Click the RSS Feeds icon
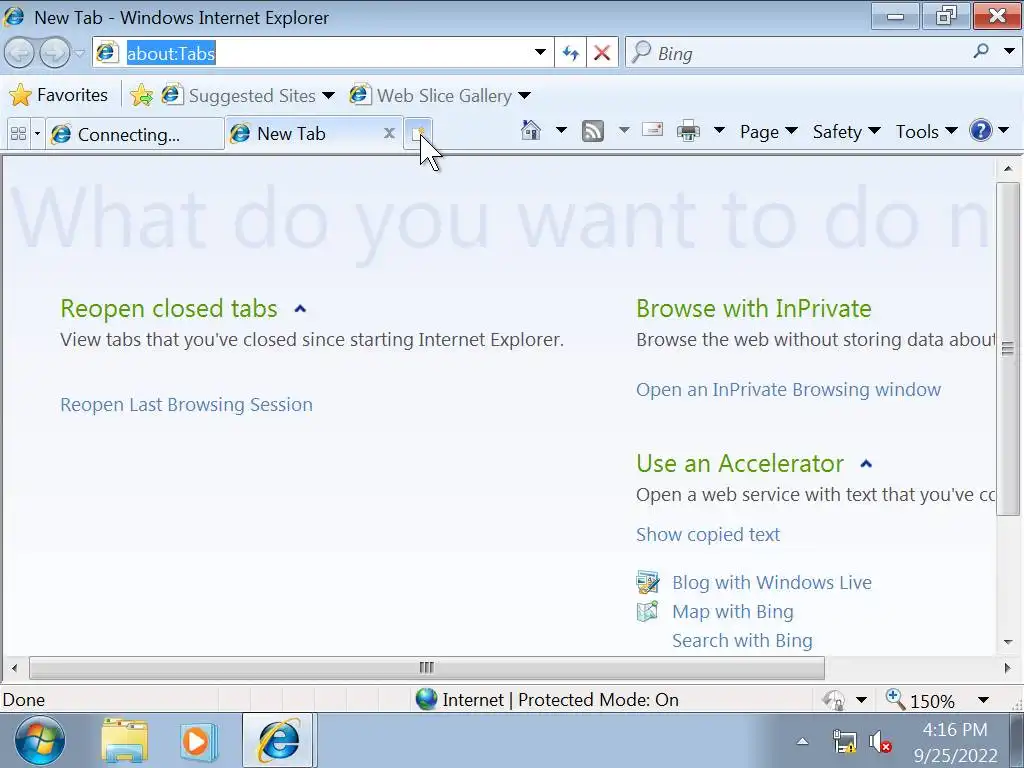The height and width of the screenshot is (768, 1024). click(592, 131)
